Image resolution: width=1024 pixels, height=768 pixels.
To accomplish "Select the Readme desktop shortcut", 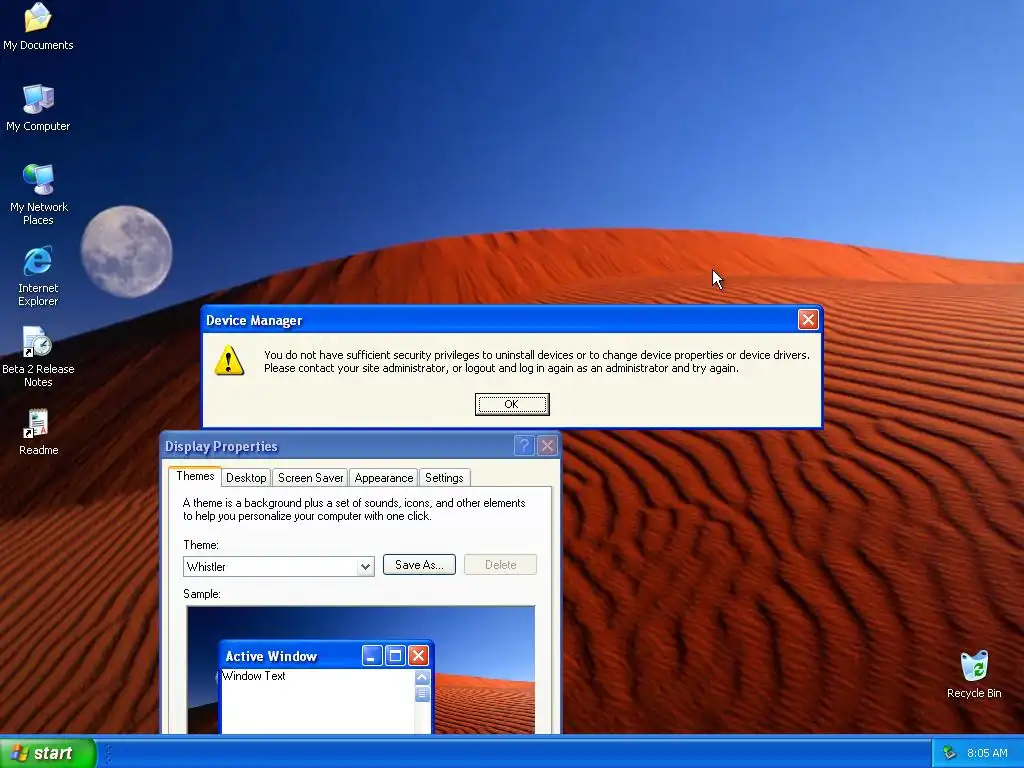I will pyautogui.click(x=38, y=432).
